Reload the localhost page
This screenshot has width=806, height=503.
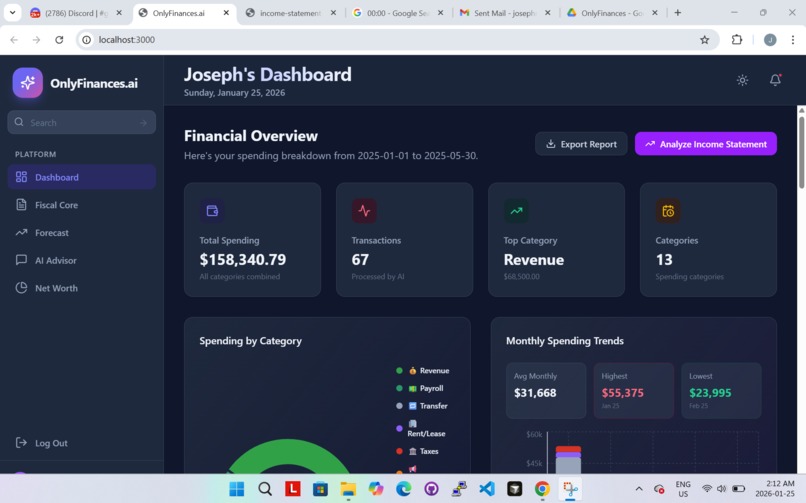[x=59, y=40]
